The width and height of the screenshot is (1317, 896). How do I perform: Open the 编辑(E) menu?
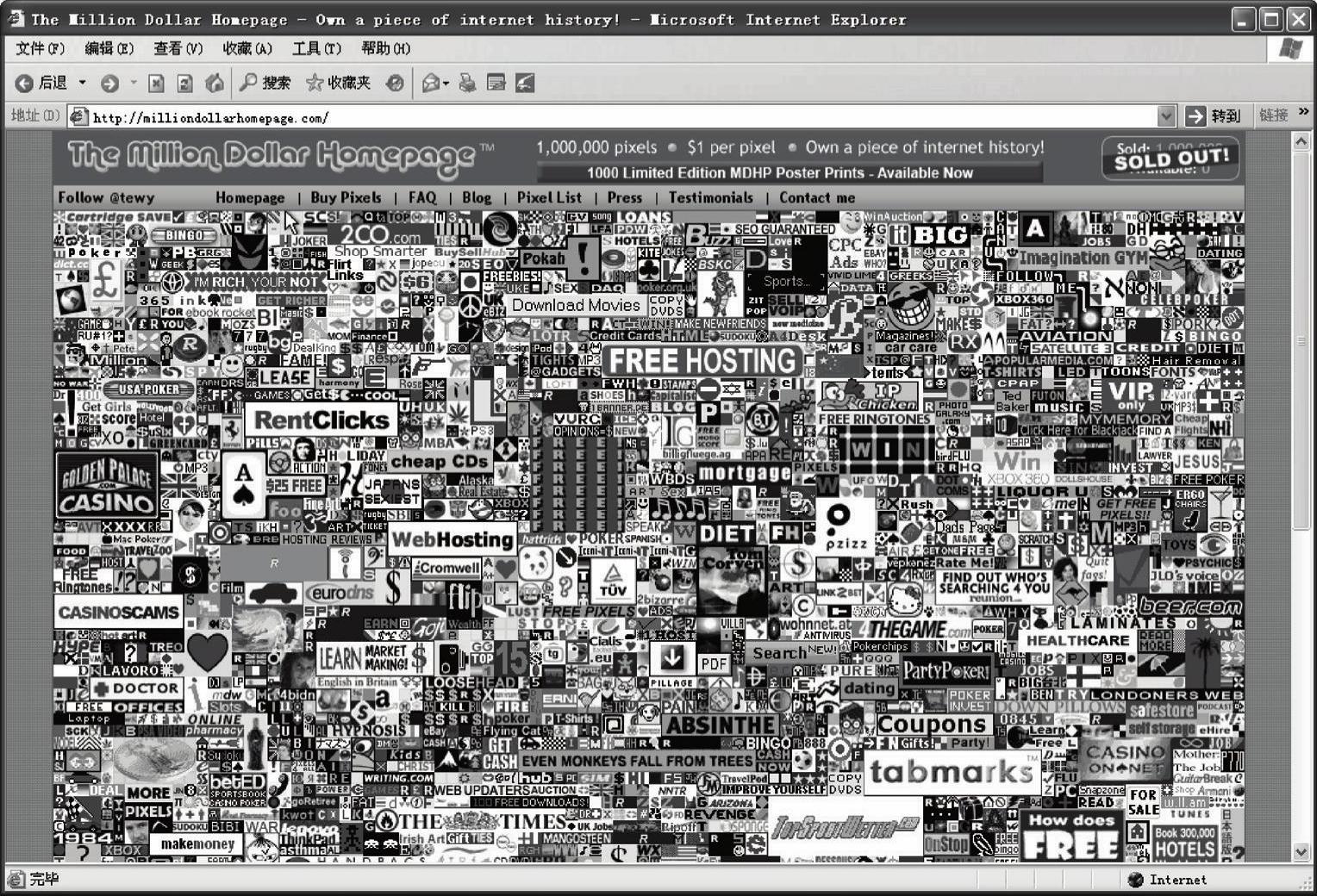[x=109, y=48]
